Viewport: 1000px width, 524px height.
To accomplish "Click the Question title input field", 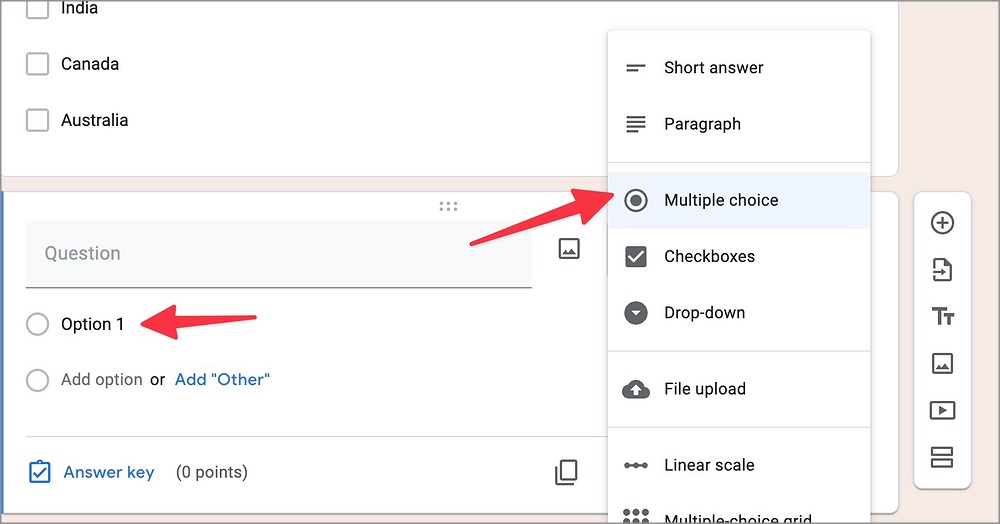I will 278,254.
